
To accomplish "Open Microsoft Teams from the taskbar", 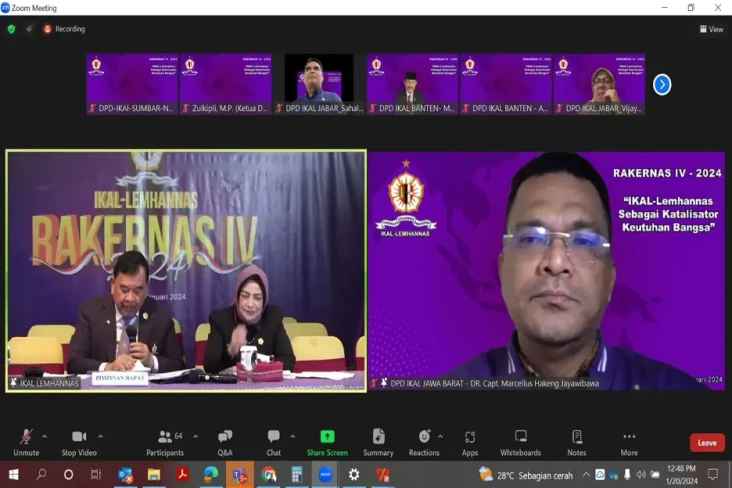I will coord(240,475).
